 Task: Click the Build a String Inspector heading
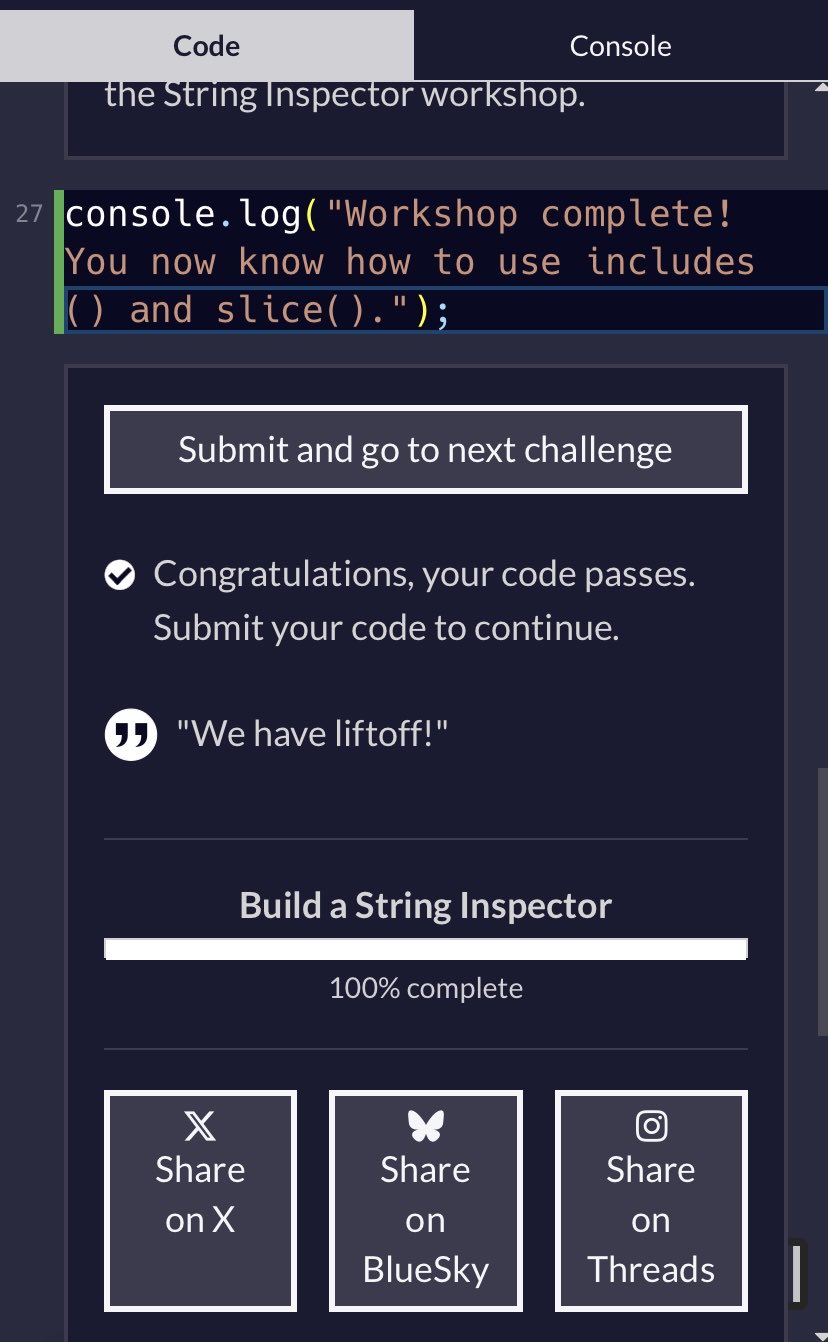[x=425, y=906]
